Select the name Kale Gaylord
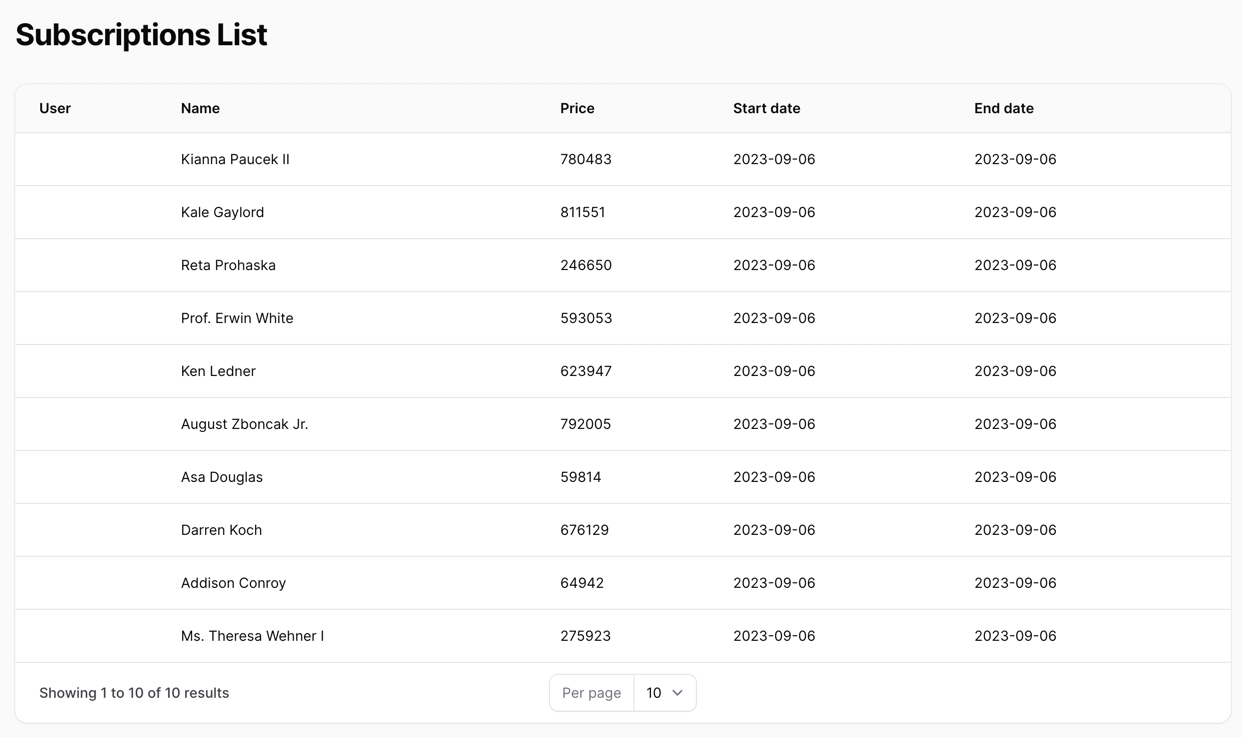The image size is (1242, 737). 222,212
